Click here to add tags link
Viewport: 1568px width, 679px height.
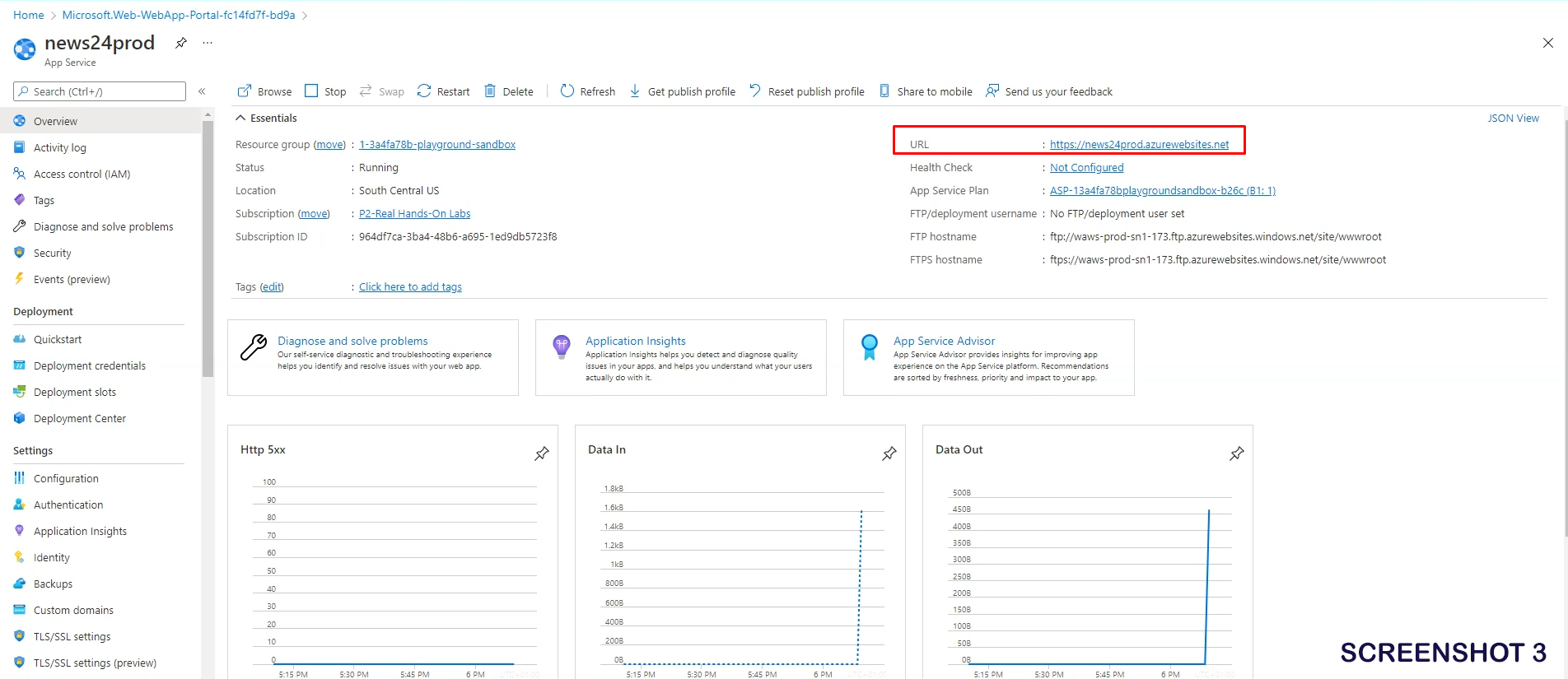(410, 287)
